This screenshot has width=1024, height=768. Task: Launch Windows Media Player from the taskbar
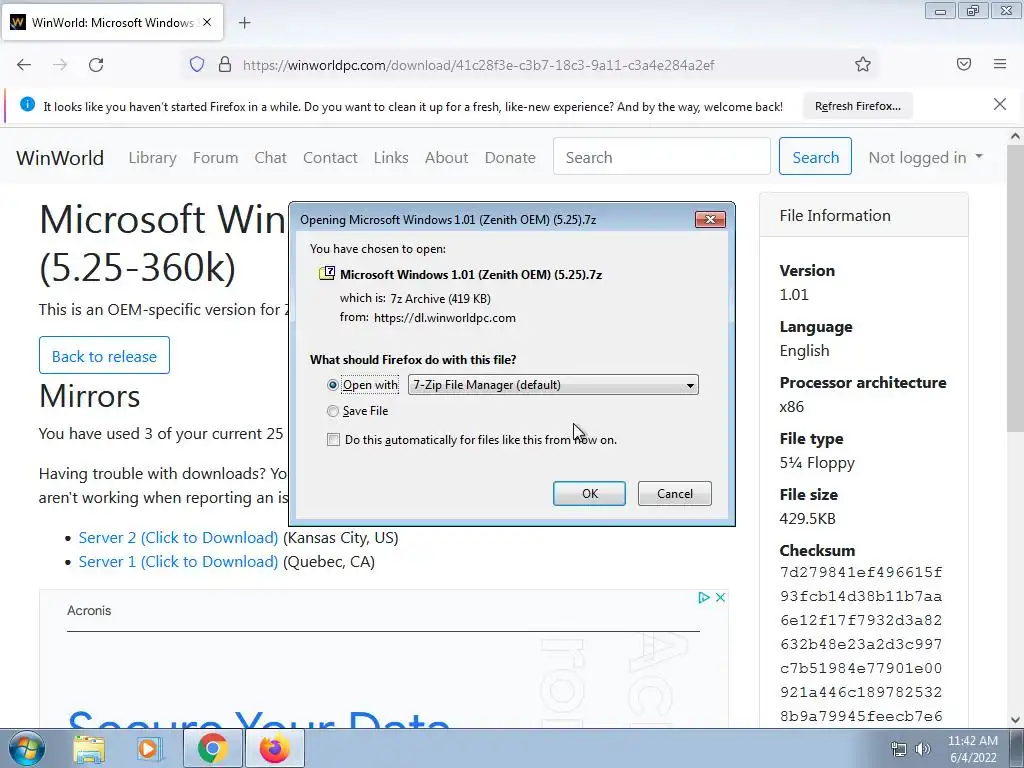click(x=149, y=748)
